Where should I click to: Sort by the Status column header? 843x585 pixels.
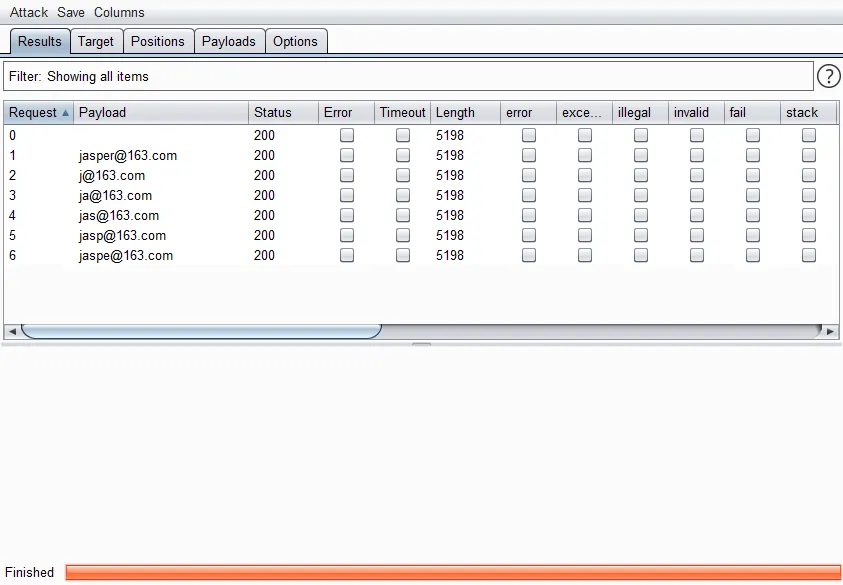coord(283,113)
